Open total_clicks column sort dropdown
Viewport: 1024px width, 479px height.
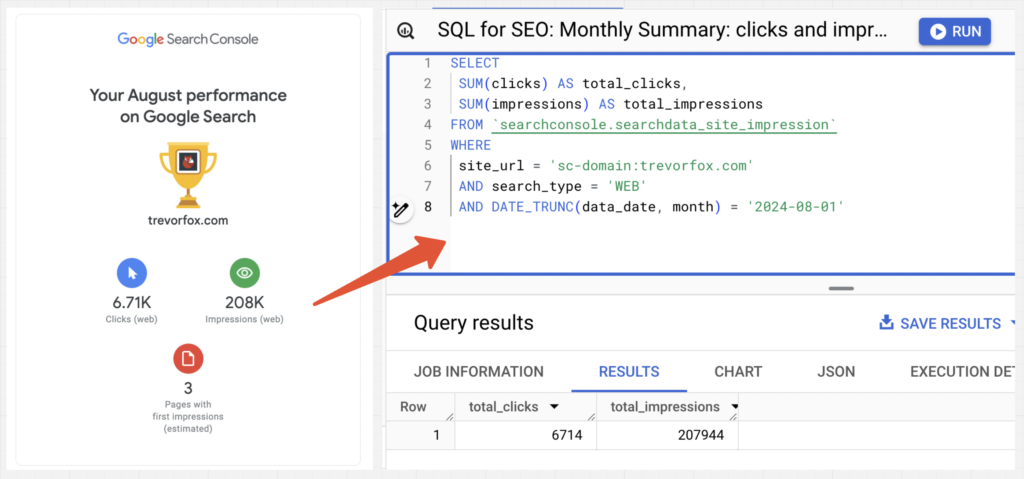coord(554,407)
